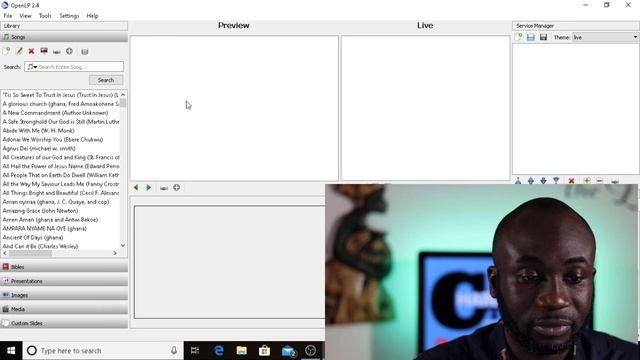Open the Help menu
Screen dimensions: 640x360
(92, 16)
